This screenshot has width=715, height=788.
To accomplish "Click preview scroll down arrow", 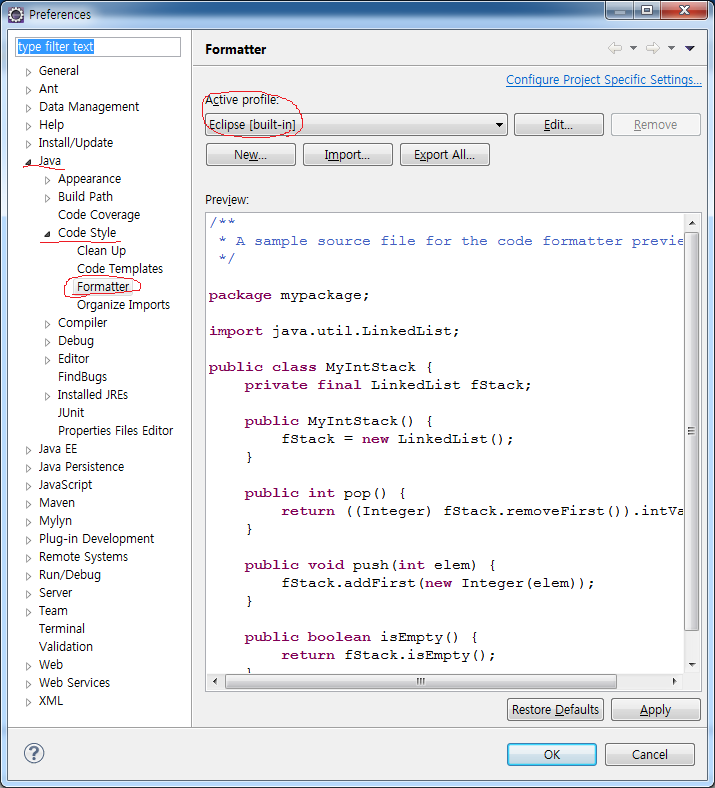I will pos(692,665).
